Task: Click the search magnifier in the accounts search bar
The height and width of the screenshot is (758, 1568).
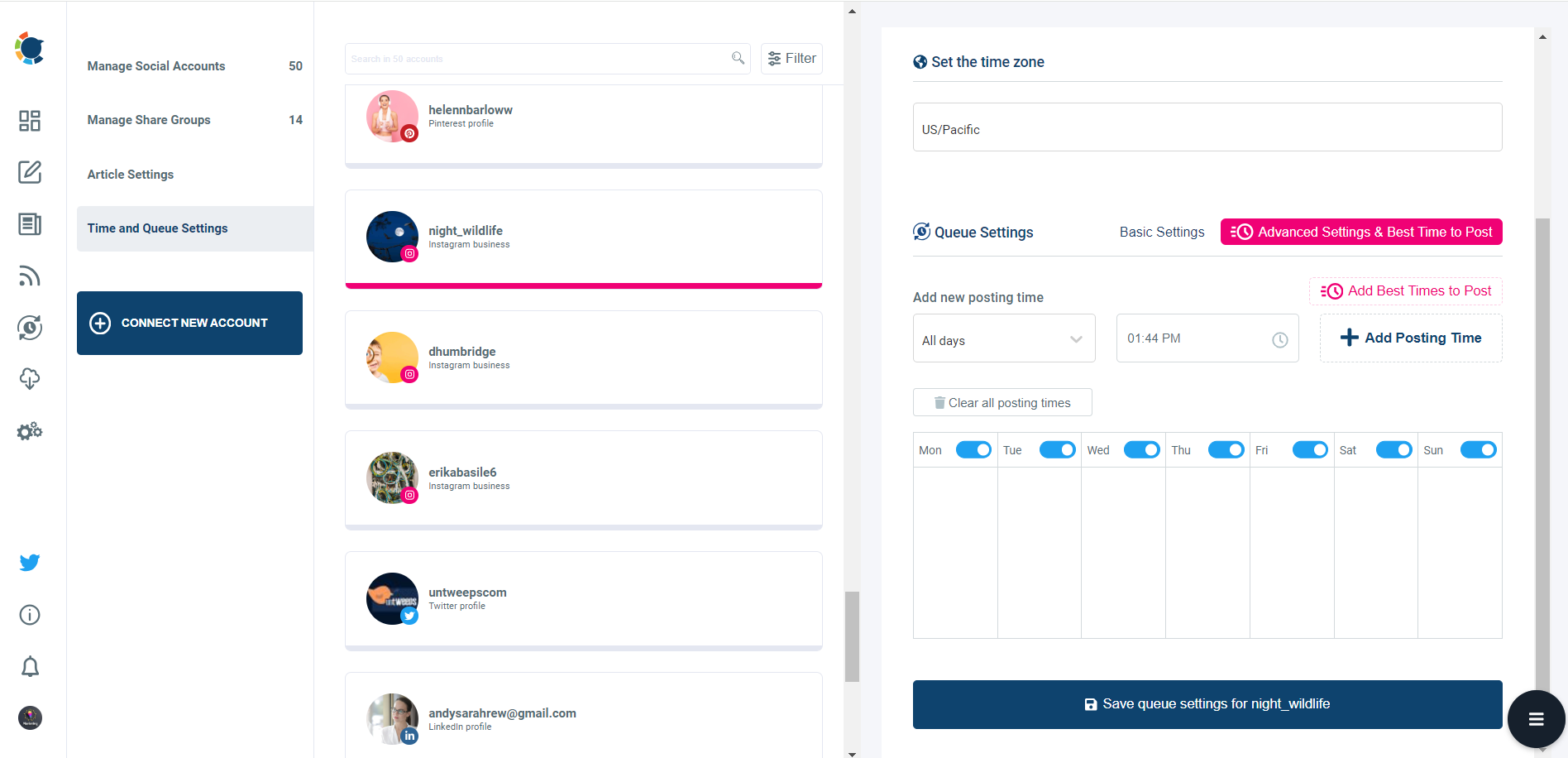Action: (x=737, y=58)
